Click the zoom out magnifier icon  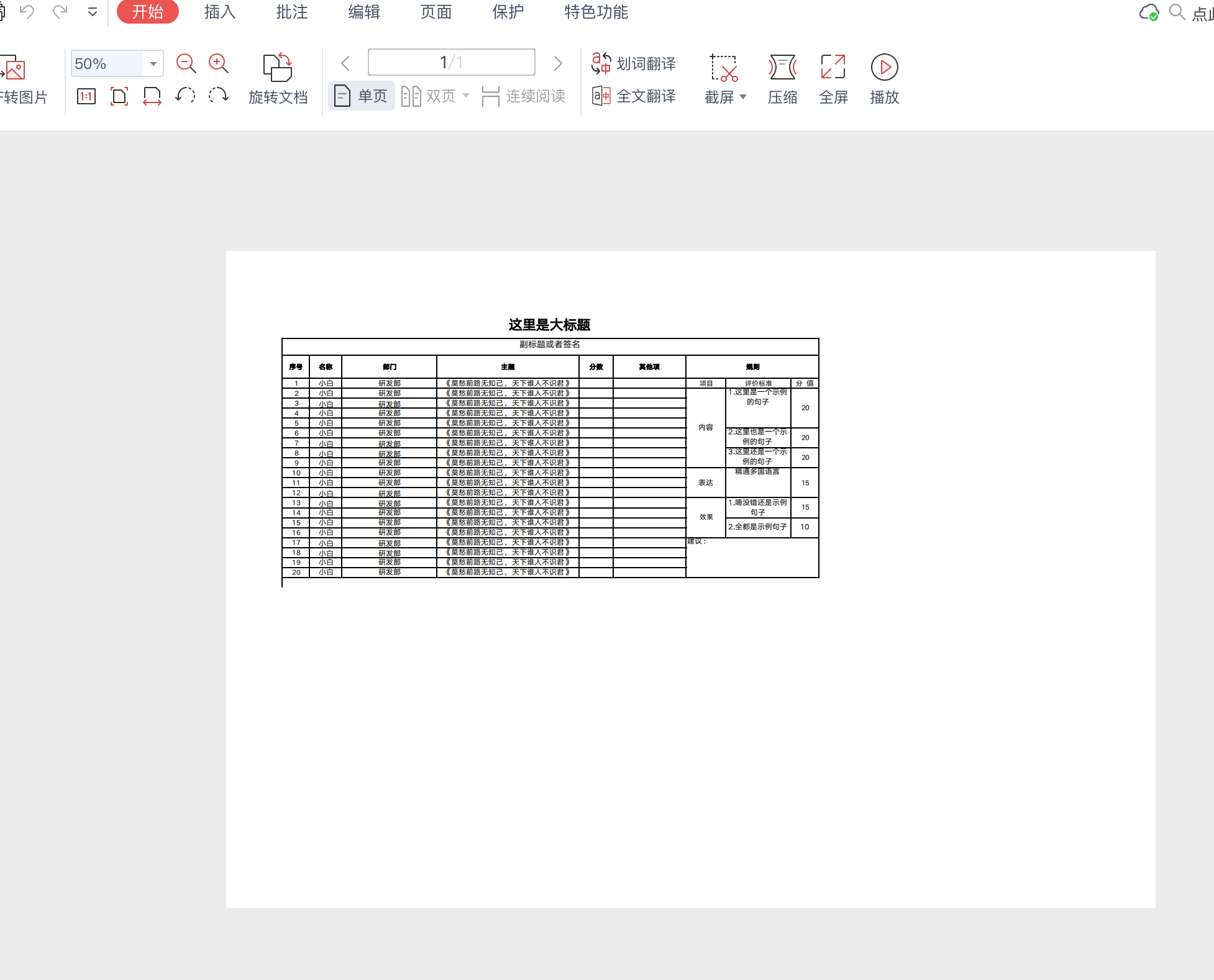point(186,63)
